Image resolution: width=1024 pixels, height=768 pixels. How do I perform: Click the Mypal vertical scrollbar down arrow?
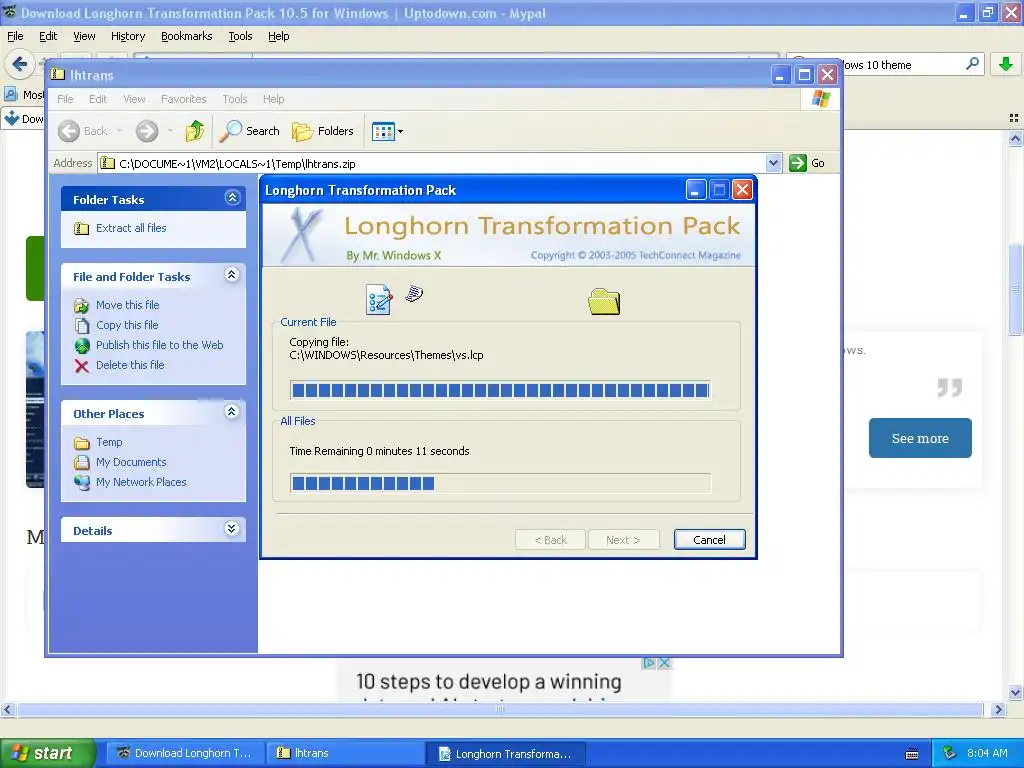[1015, 693]
